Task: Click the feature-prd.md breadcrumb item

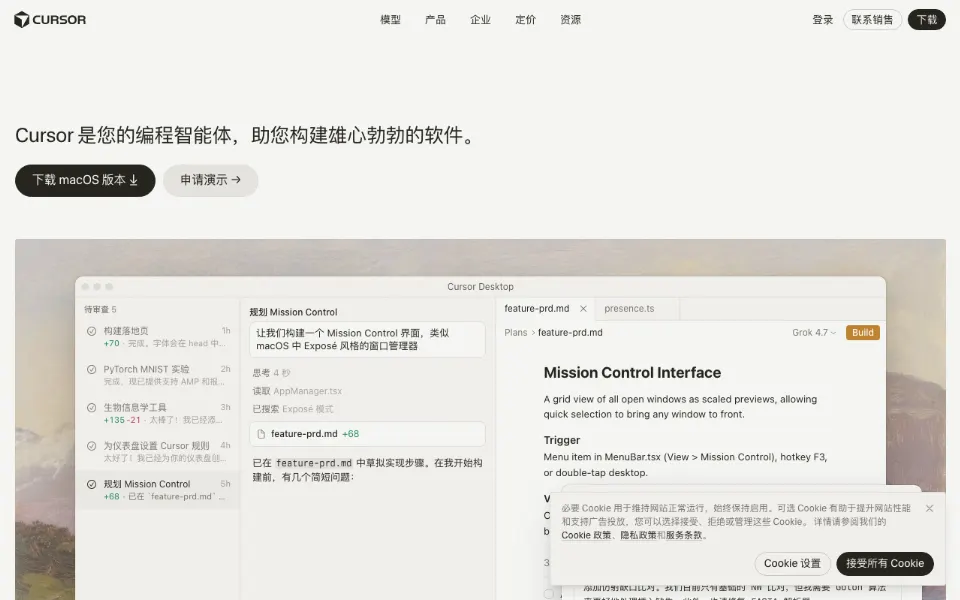Action: (570, 332)
